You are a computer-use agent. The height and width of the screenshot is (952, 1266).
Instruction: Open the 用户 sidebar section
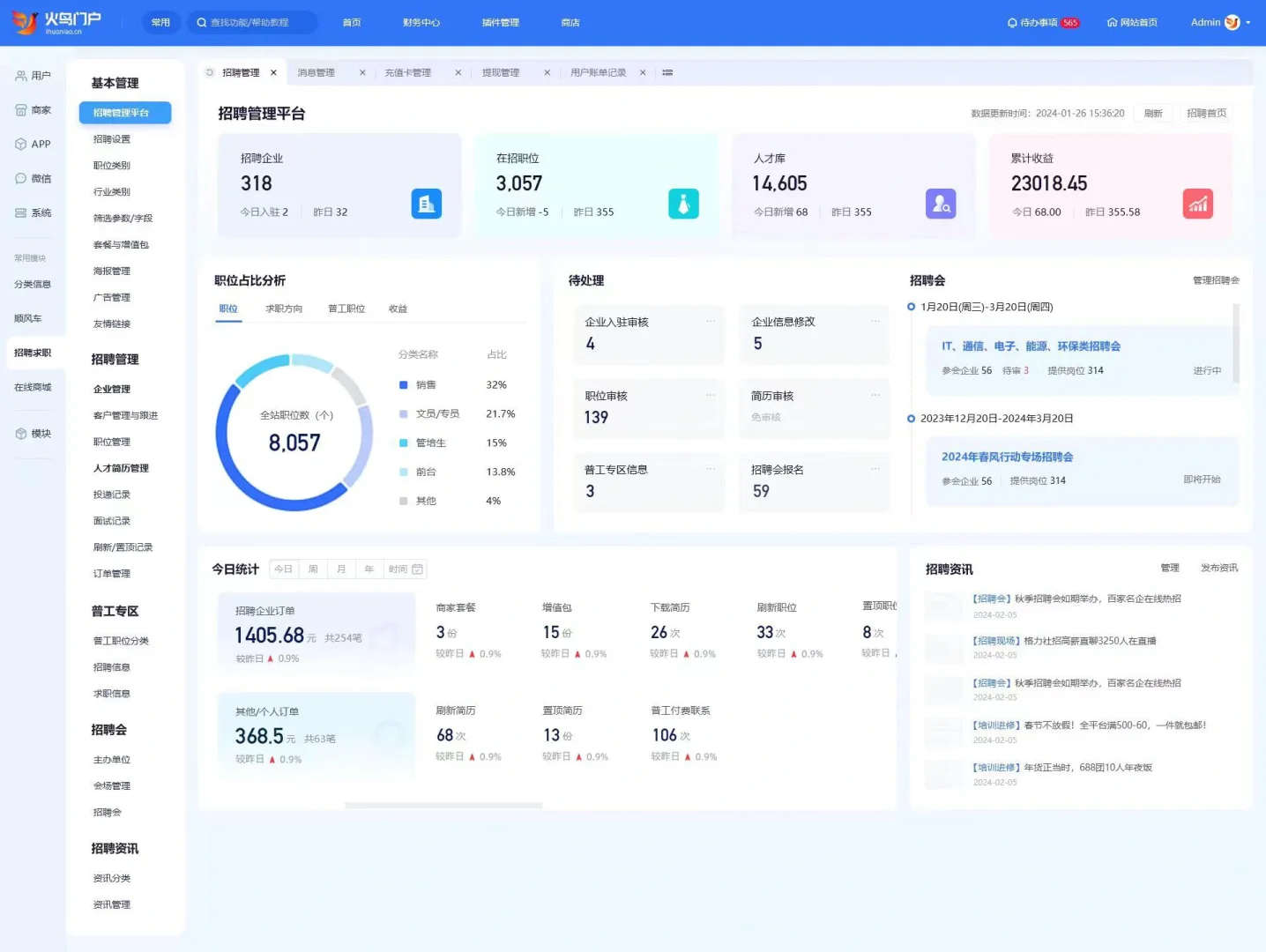pyautogui.click(x=34, y=76)
